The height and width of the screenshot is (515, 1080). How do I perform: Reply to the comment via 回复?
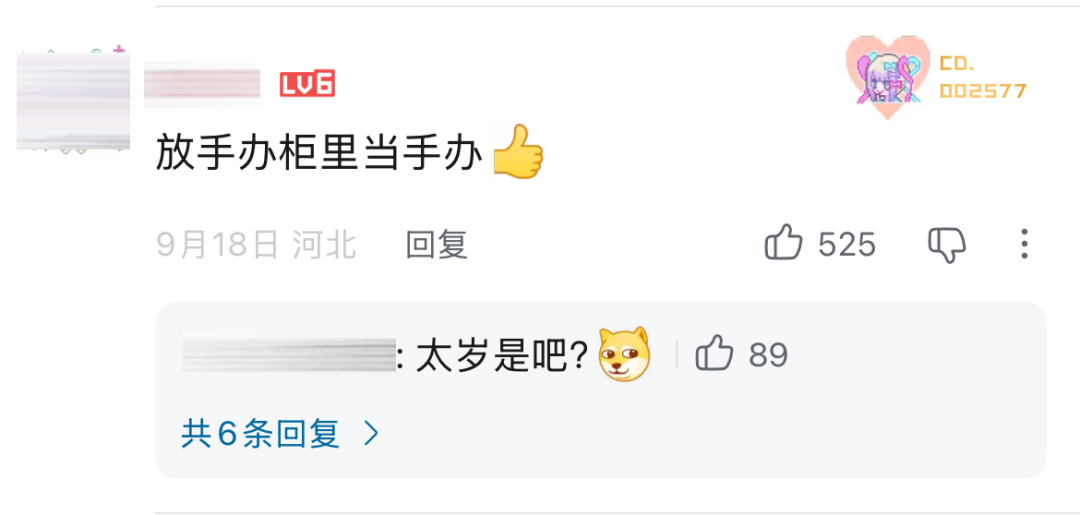437,244
